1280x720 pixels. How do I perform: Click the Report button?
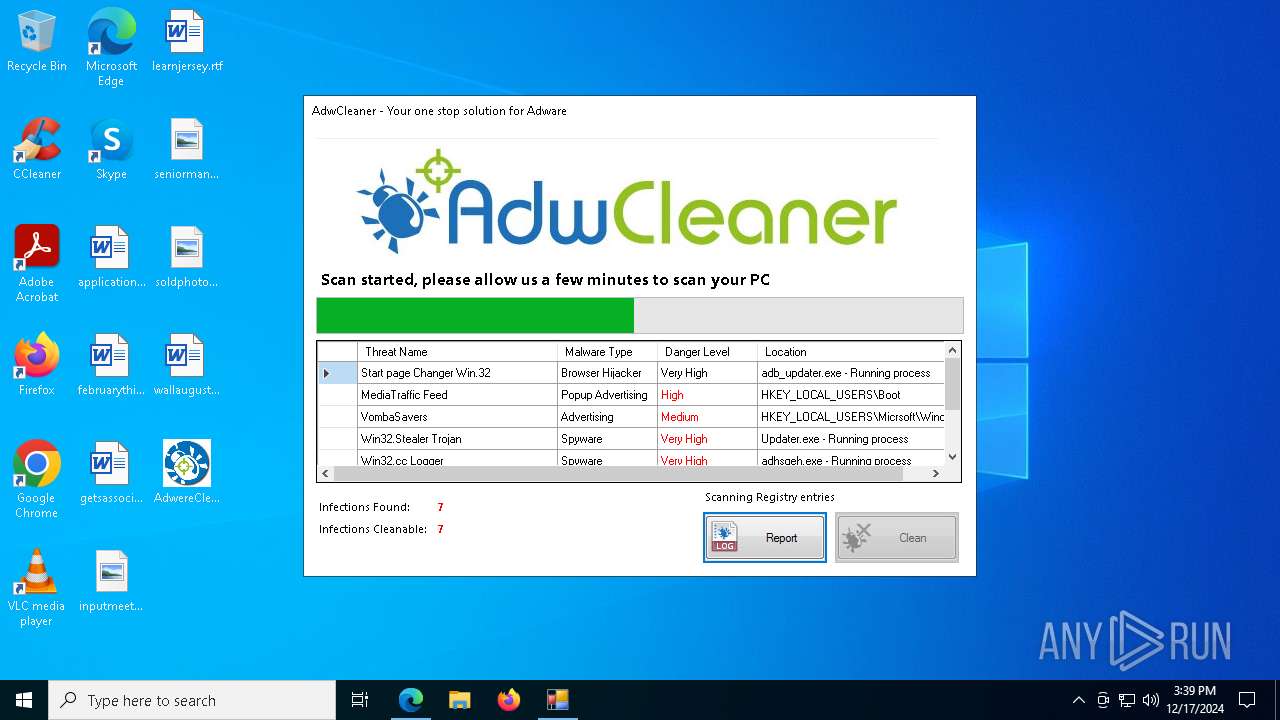tap(765, 538)
